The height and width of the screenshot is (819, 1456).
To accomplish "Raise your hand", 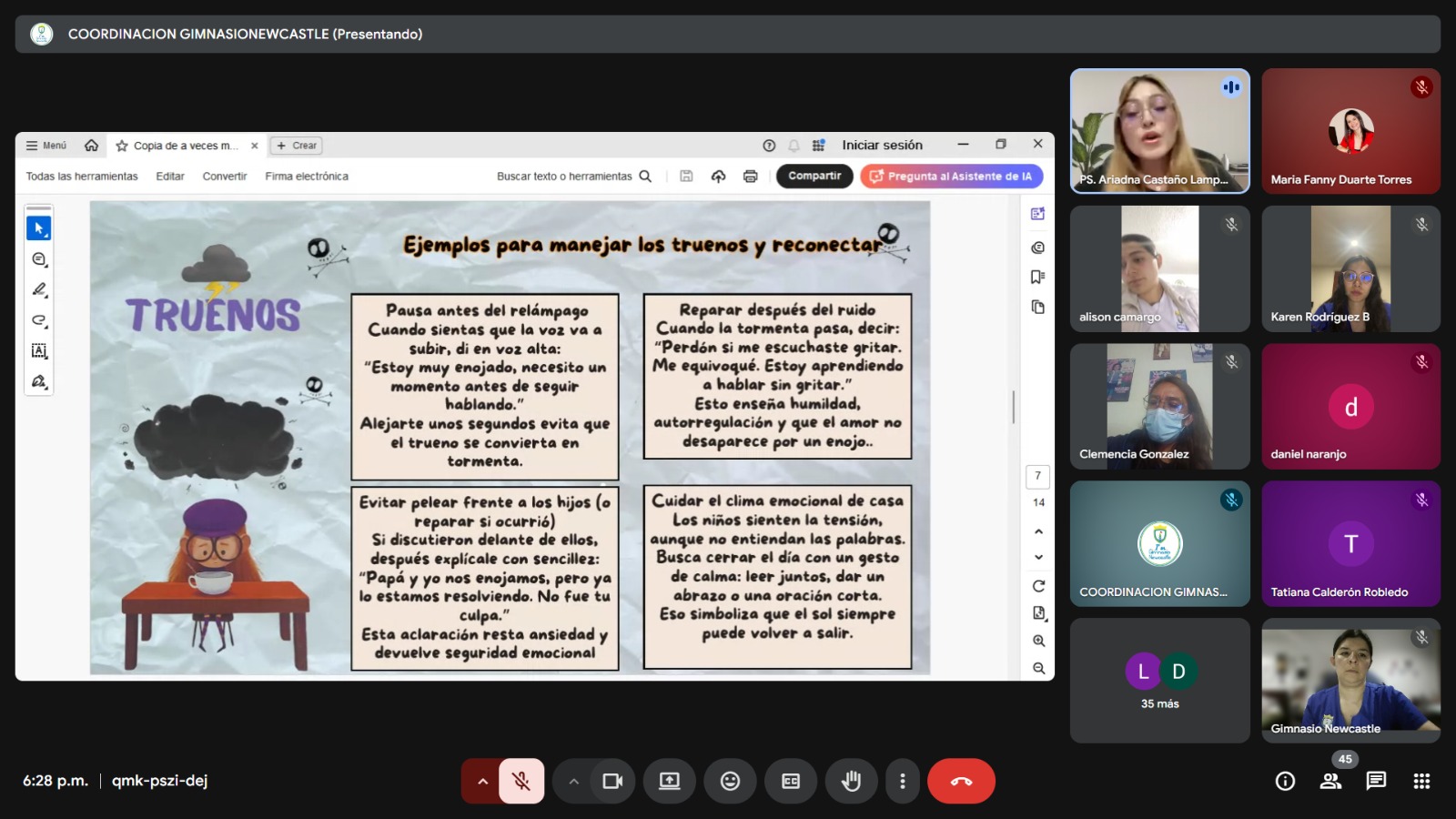I will point(851,781).
